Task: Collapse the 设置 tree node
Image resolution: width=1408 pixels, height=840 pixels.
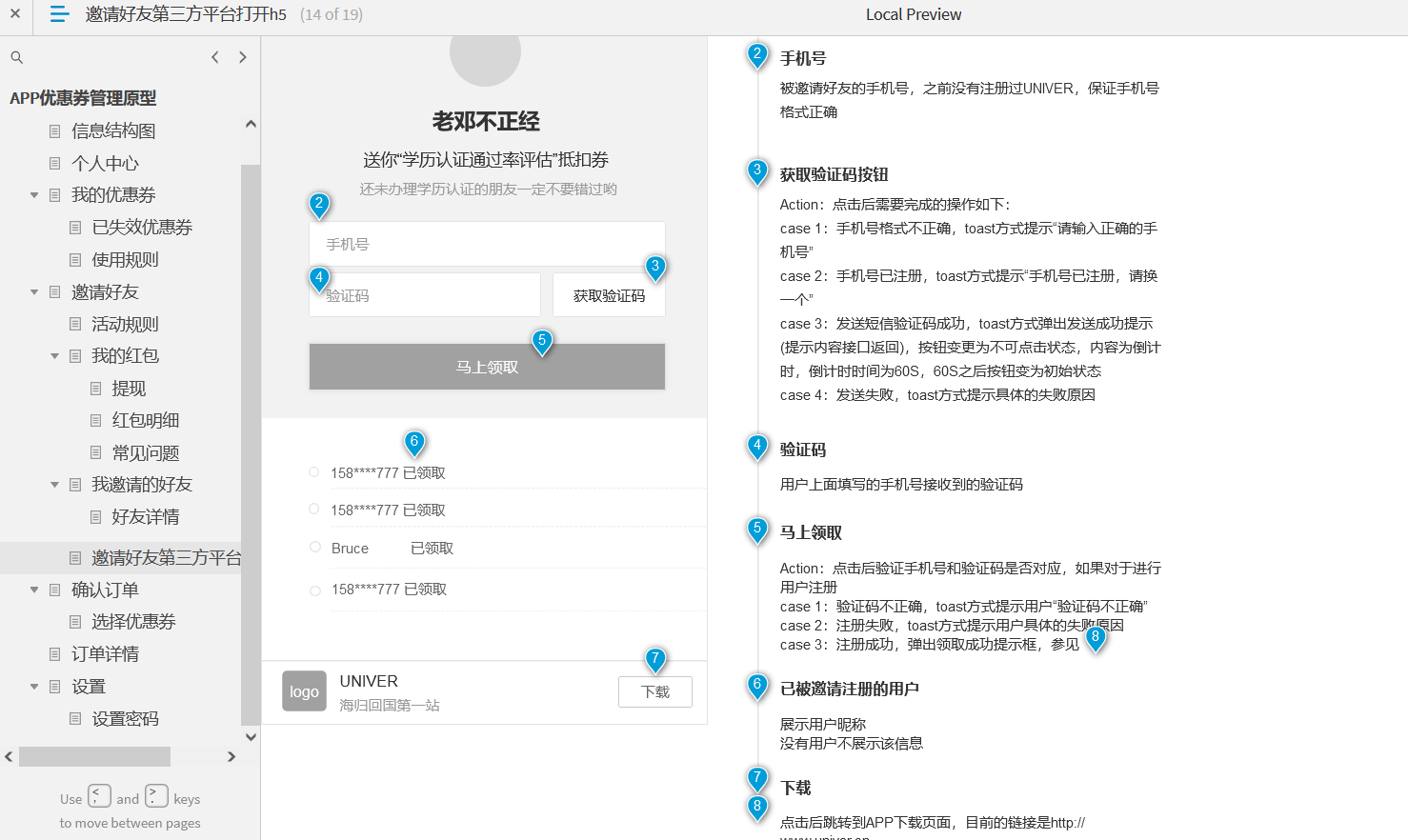Action: (34, 687)
